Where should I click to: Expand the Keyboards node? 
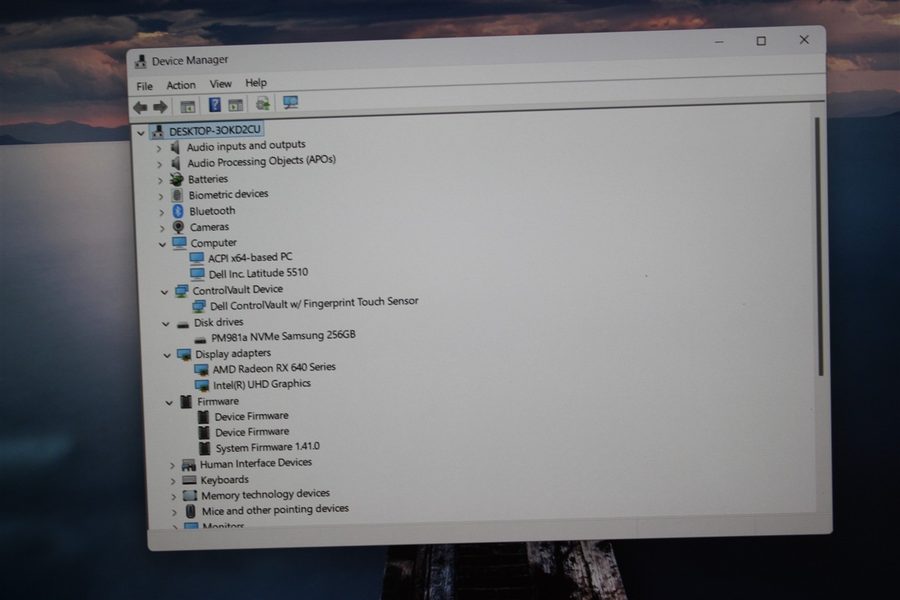click(172, 481)
